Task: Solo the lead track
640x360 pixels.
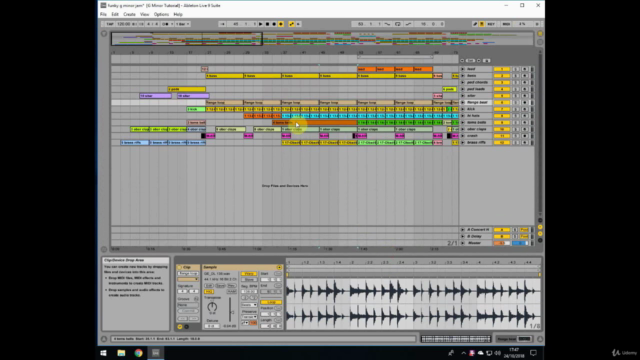Action: (516, 69)
